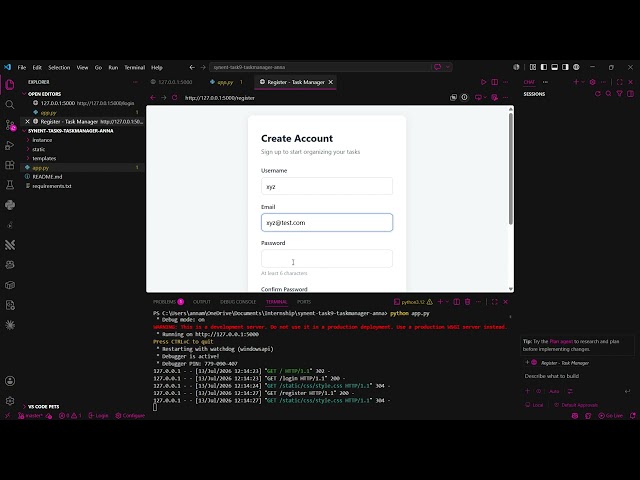This screenshot has height=480, width=640.
Task: Refresh the chat Sessions list
Action: click(598, 94)
